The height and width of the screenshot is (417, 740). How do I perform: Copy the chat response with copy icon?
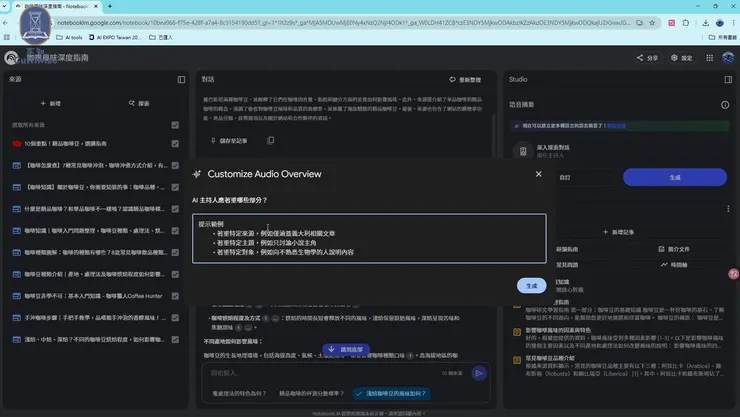(x=270, y=141)
